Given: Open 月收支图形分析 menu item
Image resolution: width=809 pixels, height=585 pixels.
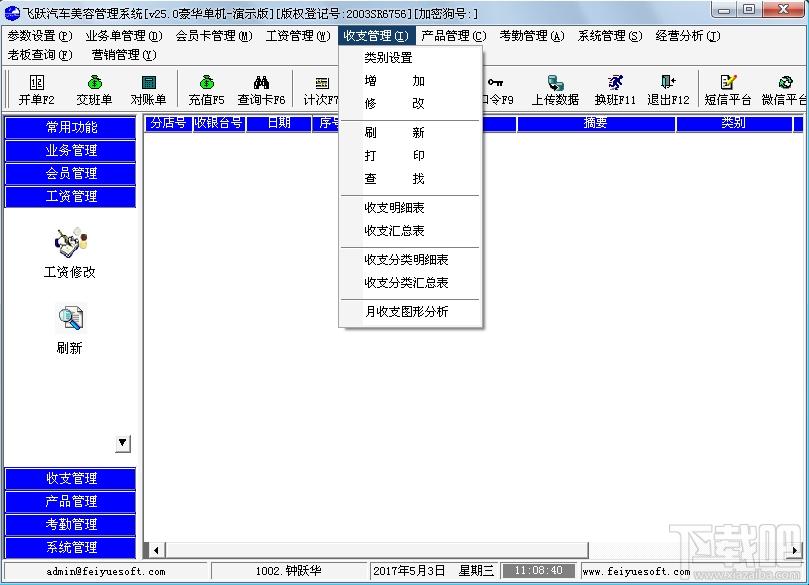Looking at the screenshot, I should coord(407,312).
